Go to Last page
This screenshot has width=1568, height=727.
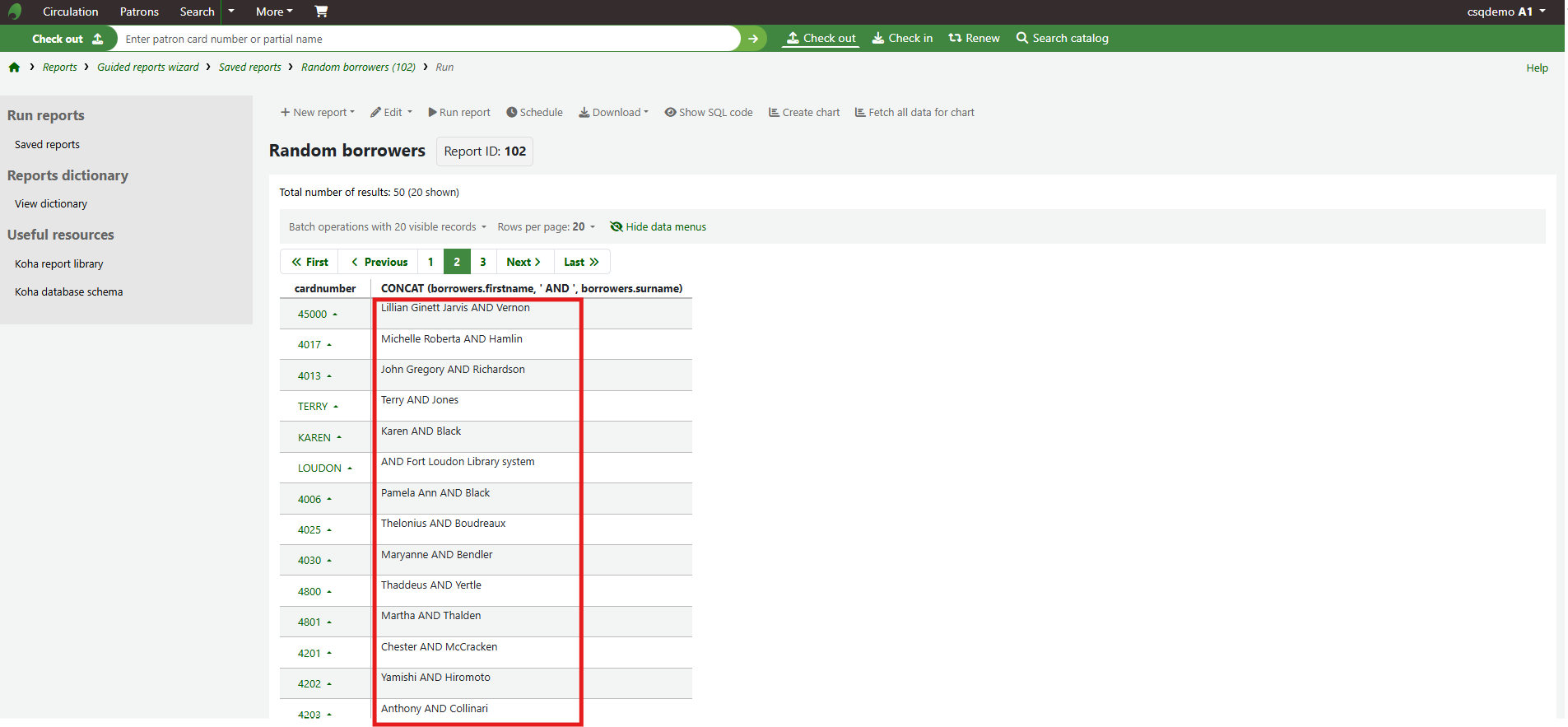[x=581, y=262]
